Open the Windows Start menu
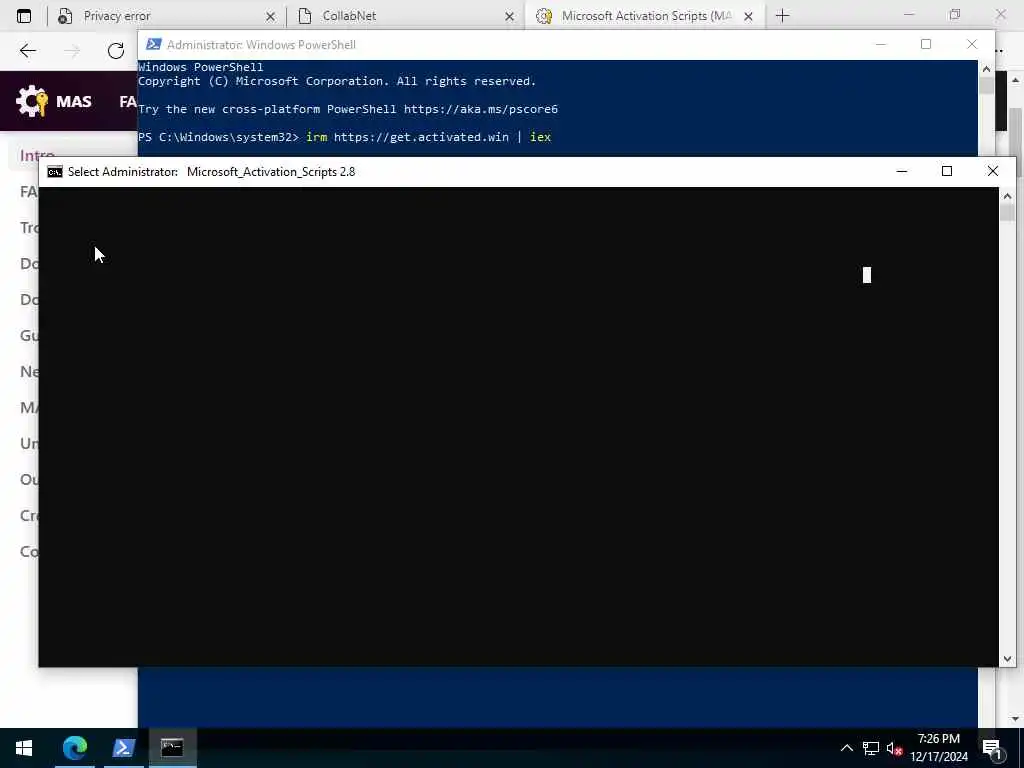 24,748
